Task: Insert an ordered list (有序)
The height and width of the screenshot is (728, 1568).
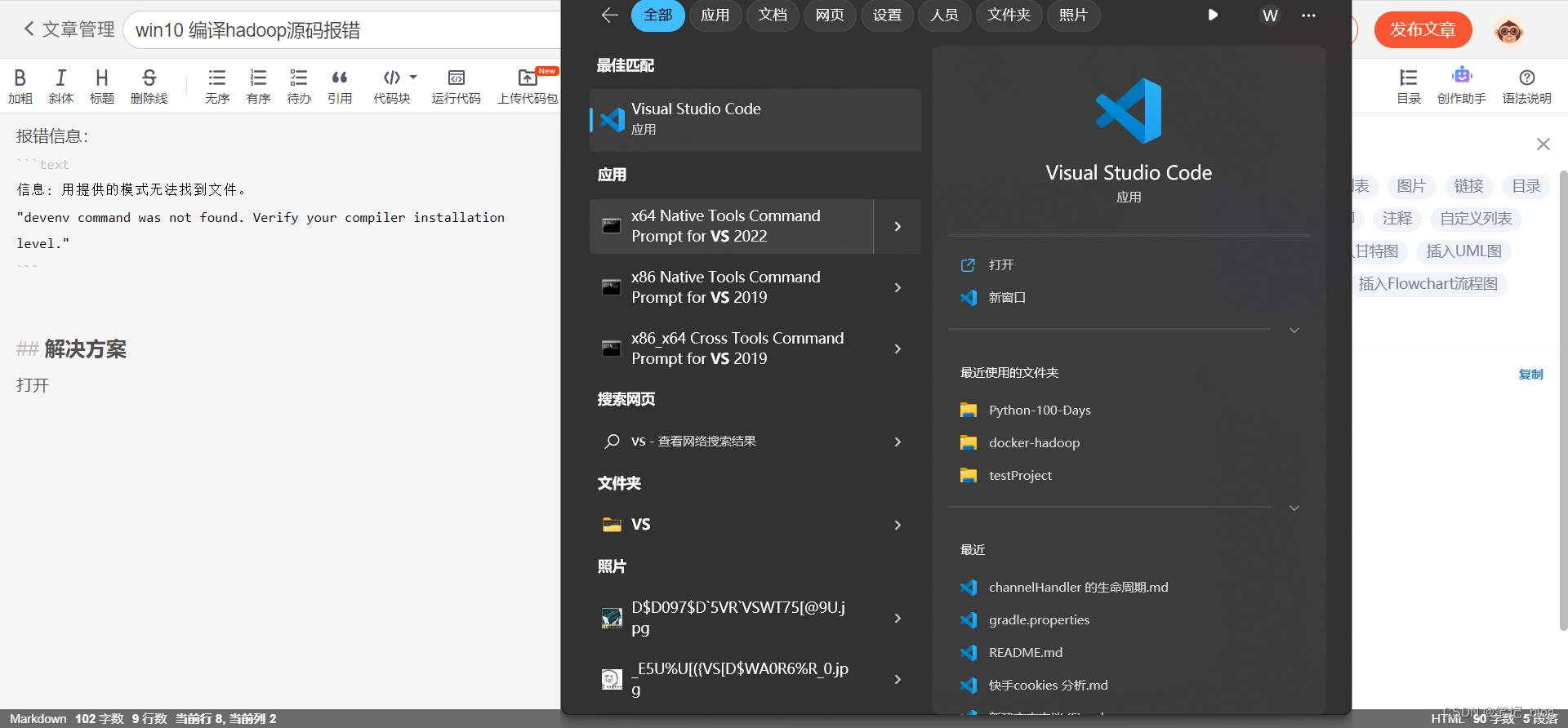Action: click(258, 87)
